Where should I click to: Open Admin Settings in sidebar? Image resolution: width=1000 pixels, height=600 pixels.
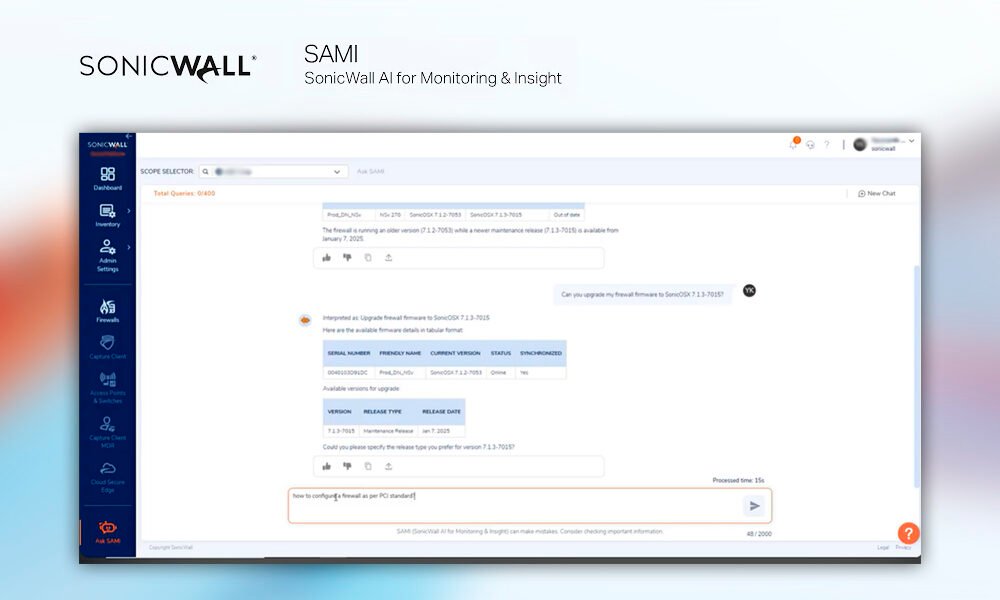click(x=108, y=255)
